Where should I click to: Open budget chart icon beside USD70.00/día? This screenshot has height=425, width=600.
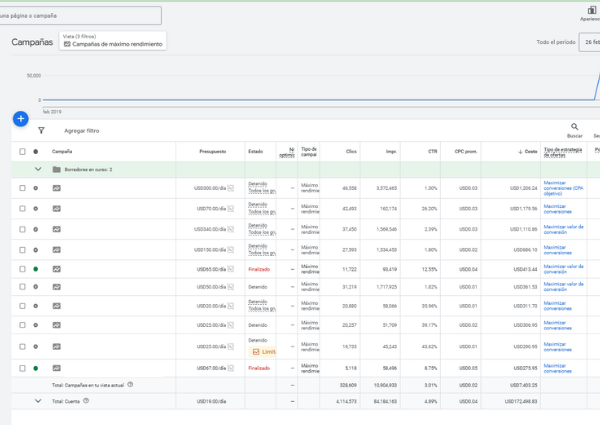click(230, 208)
